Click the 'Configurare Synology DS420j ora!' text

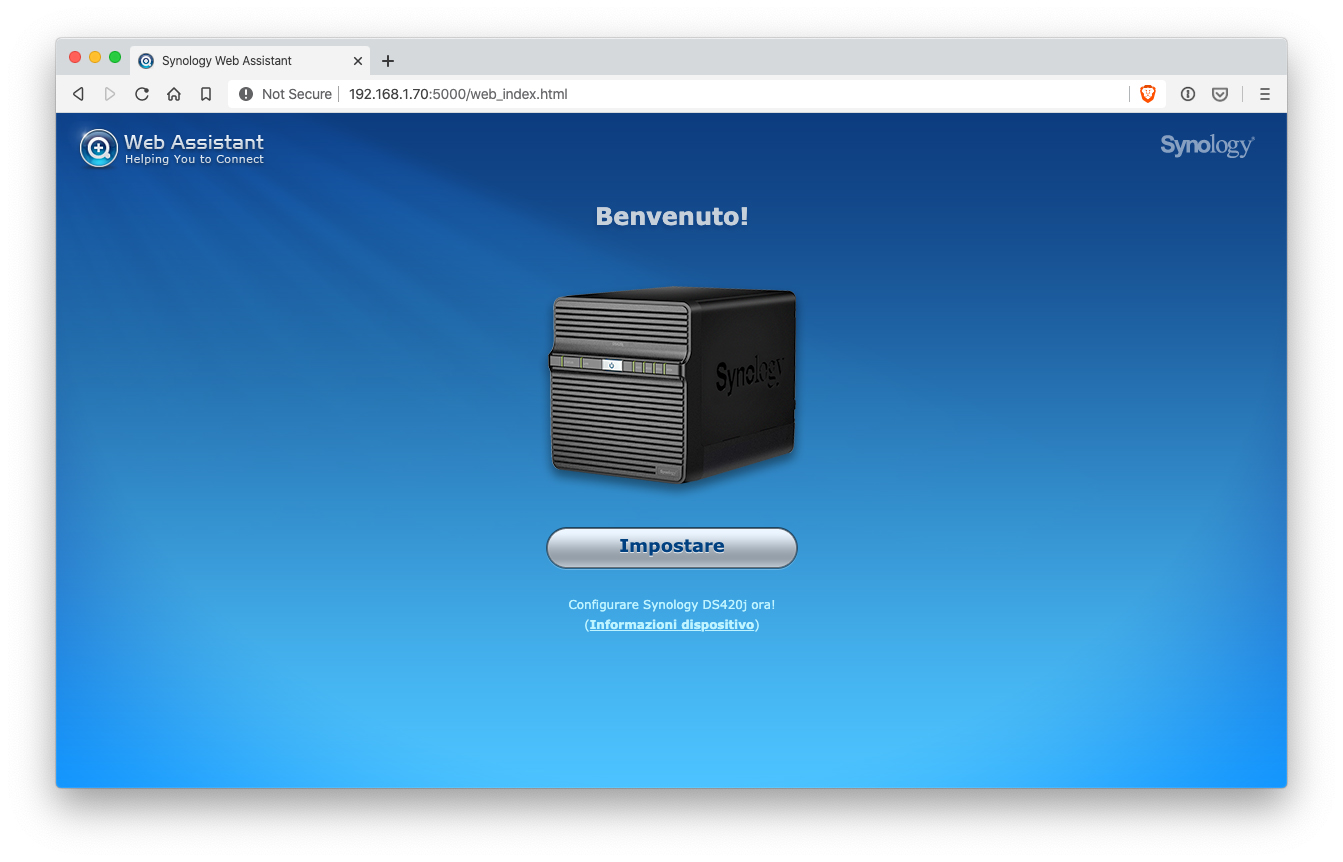[672, 605]
